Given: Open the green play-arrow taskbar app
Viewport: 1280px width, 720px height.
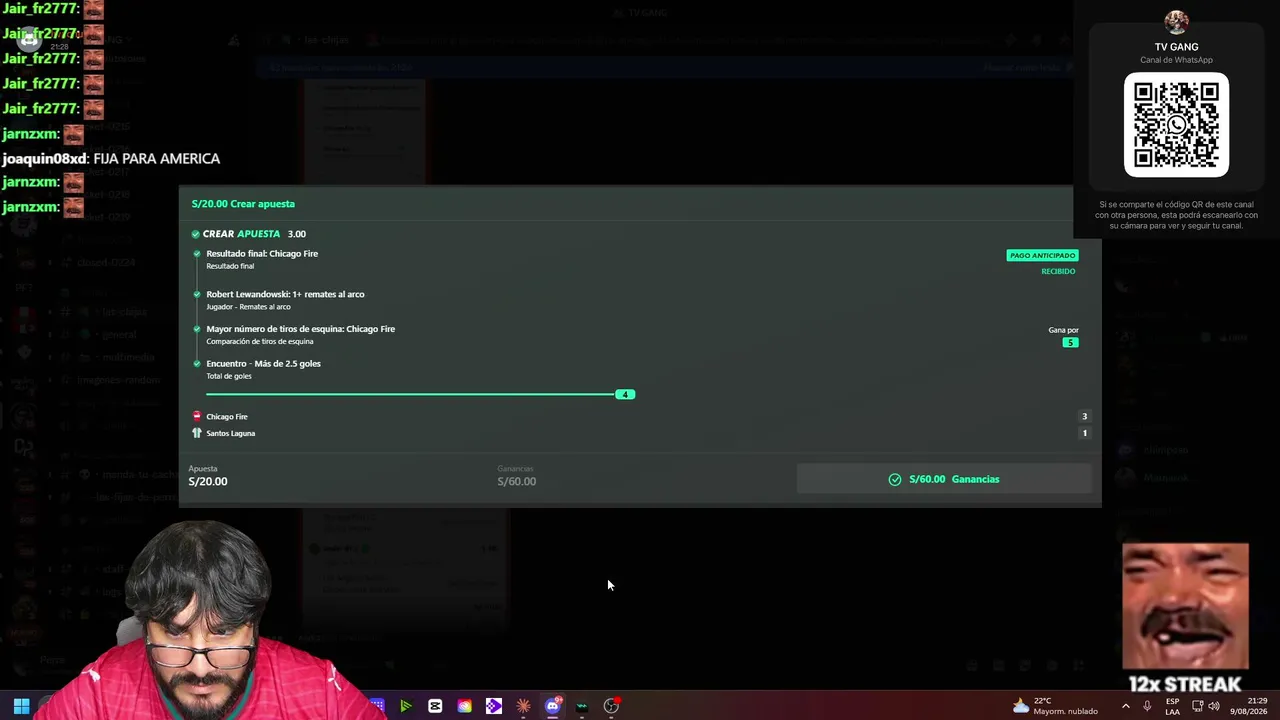Looking at the screenshot, I should [x=405, y=706].
